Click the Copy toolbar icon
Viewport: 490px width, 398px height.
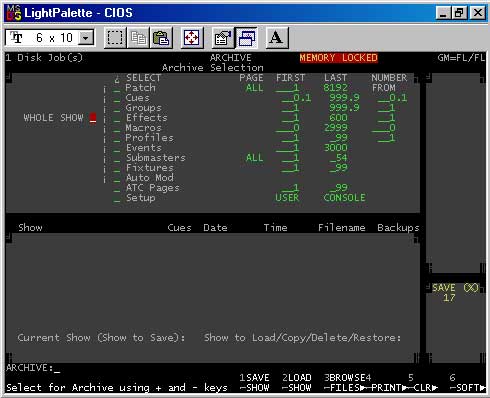(x=138, y=38)
